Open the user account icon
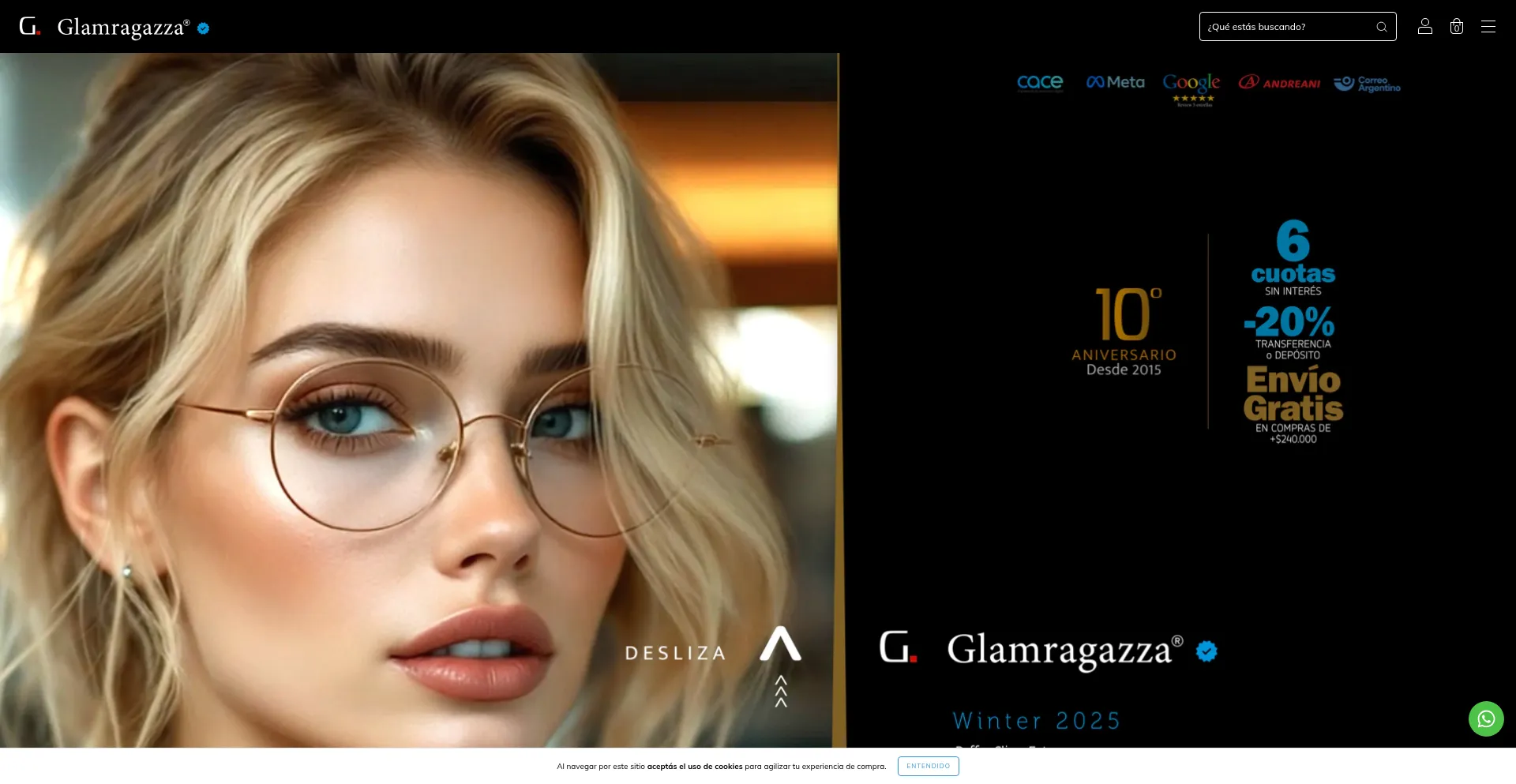The height and width of the screenshot is (784, 1516). pos(1424,27)
